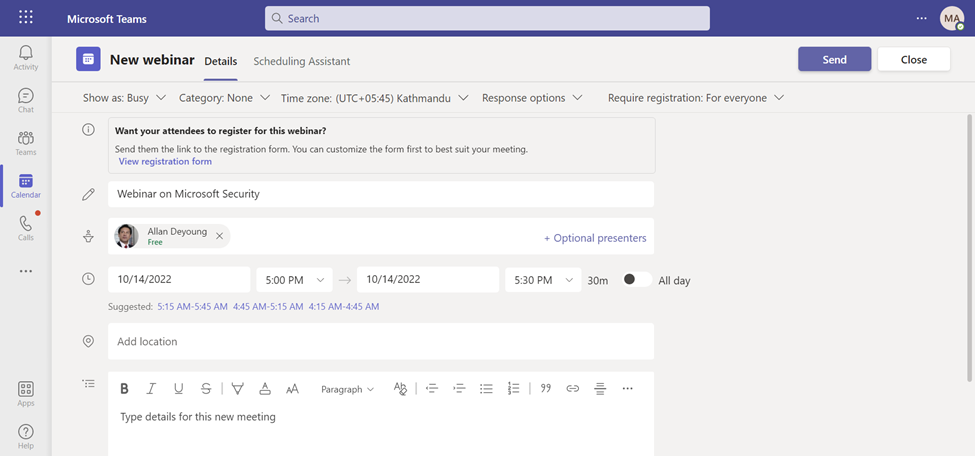Click the Add location field

[x=380, y=341]
